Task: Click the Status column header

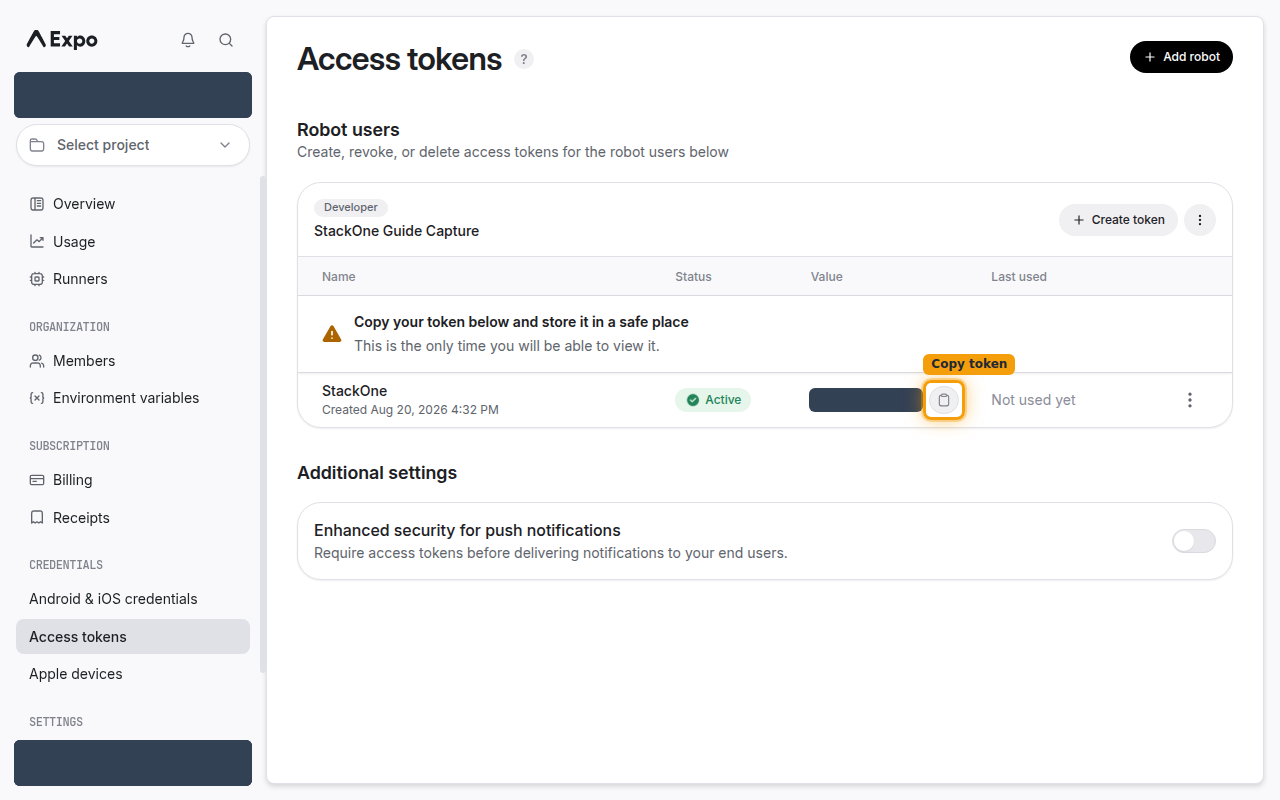Action: (x=693, y=277)
